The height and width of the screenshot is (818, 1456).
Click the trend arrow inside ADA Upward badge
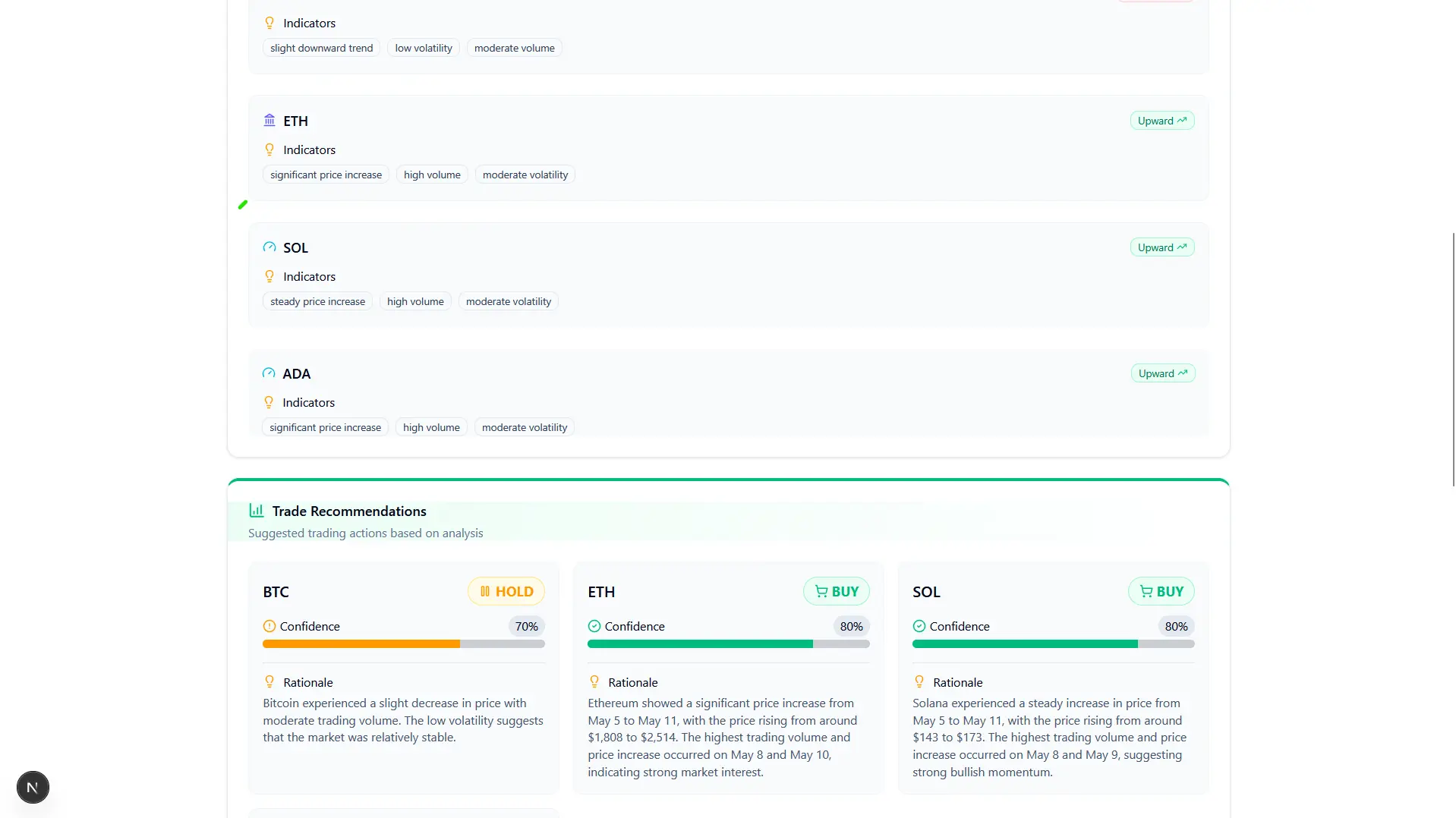[x=1181, y=373]
